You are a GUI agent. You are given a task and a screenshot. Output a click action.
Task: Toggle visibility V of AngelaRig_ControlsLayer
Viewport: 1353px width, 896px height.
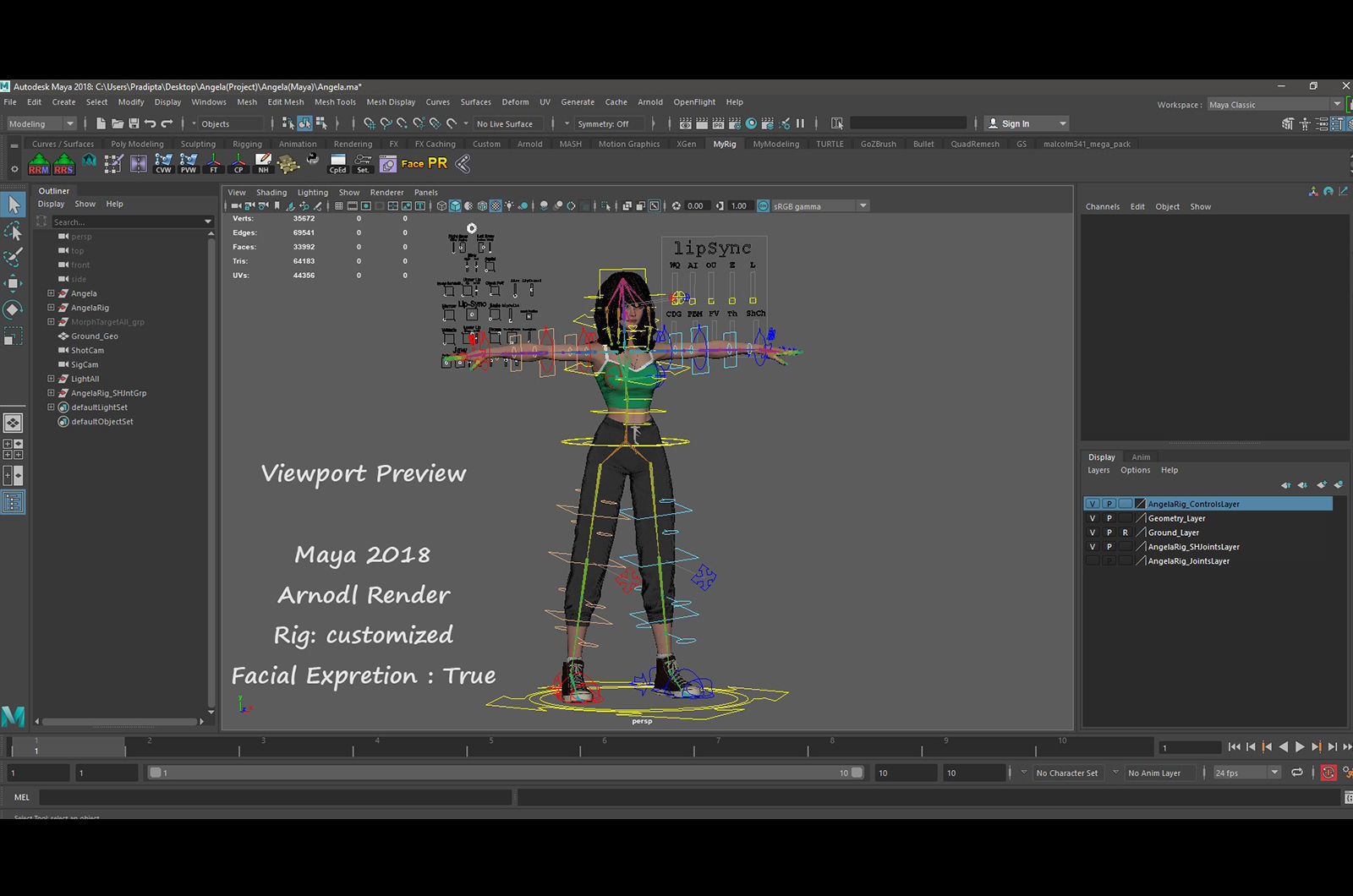point(1093,504)
